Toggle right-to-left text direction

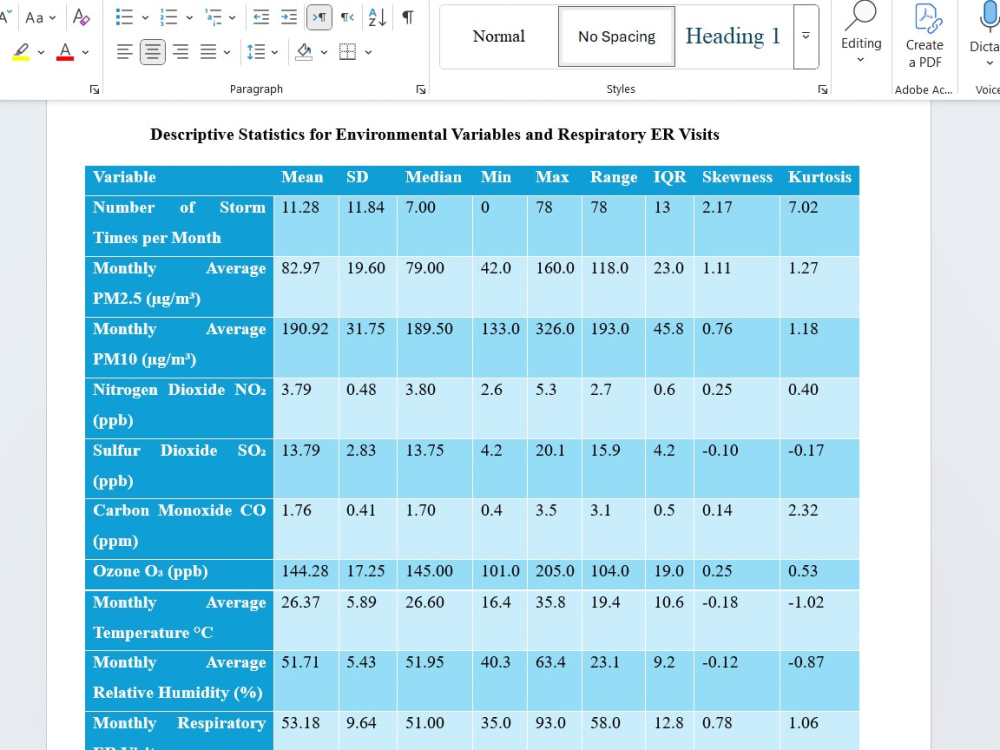pyautogui.click(x=347, y=17)
